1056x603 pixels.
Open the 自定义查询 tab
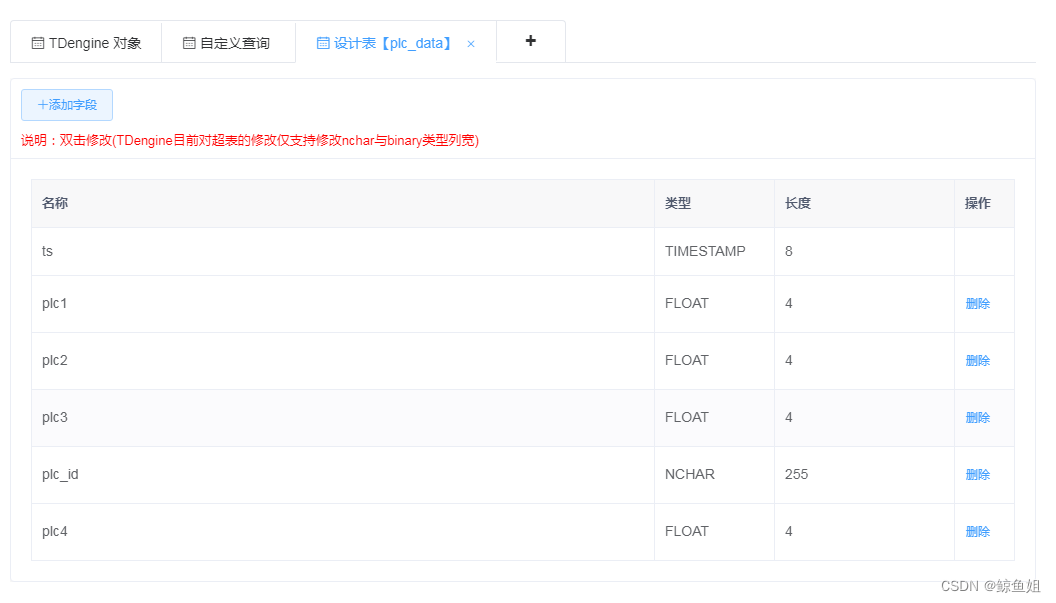click(x=227, y=43)
